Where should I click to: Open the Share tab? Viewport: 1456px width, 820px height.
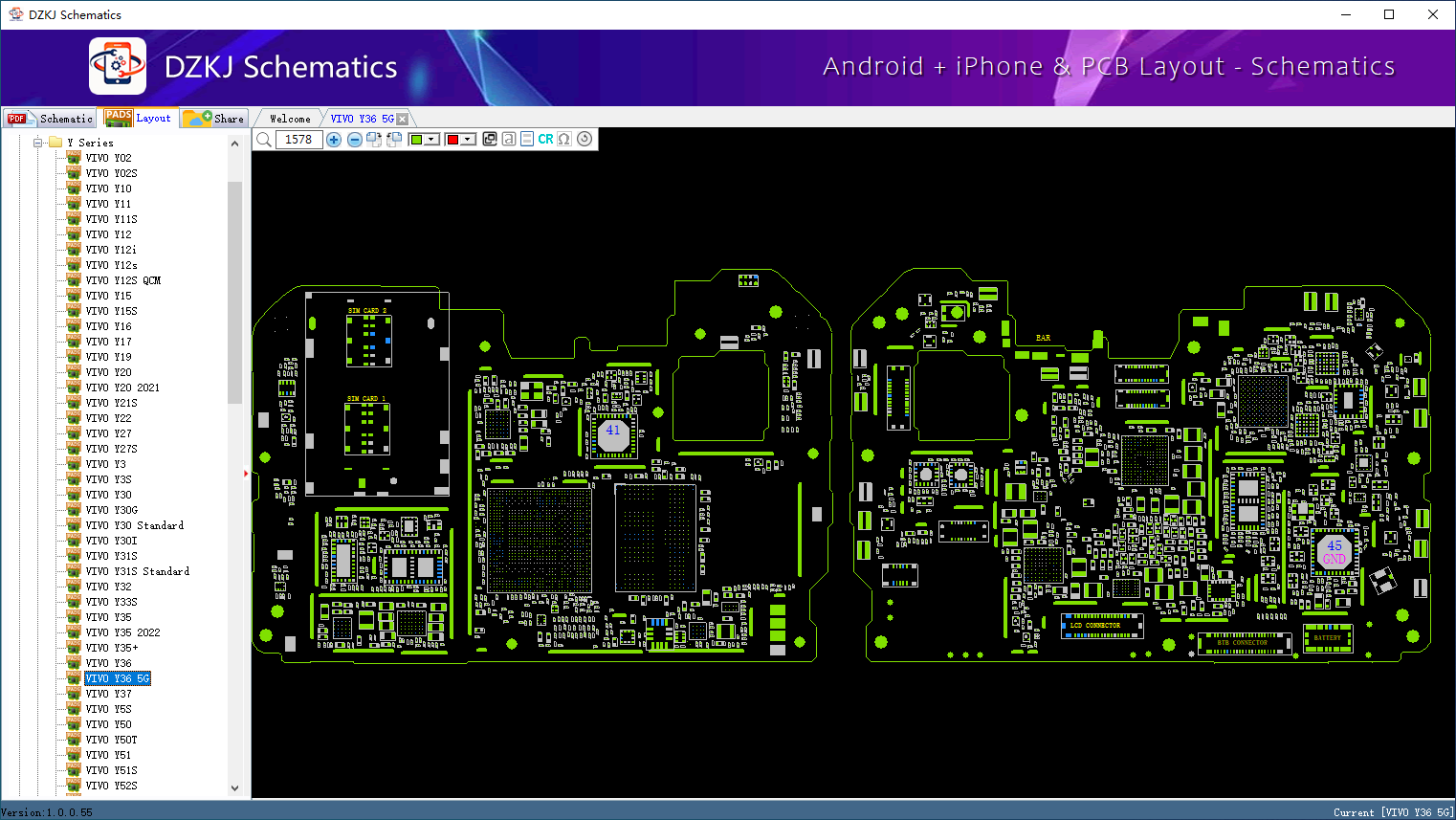[x=214, y=119]
